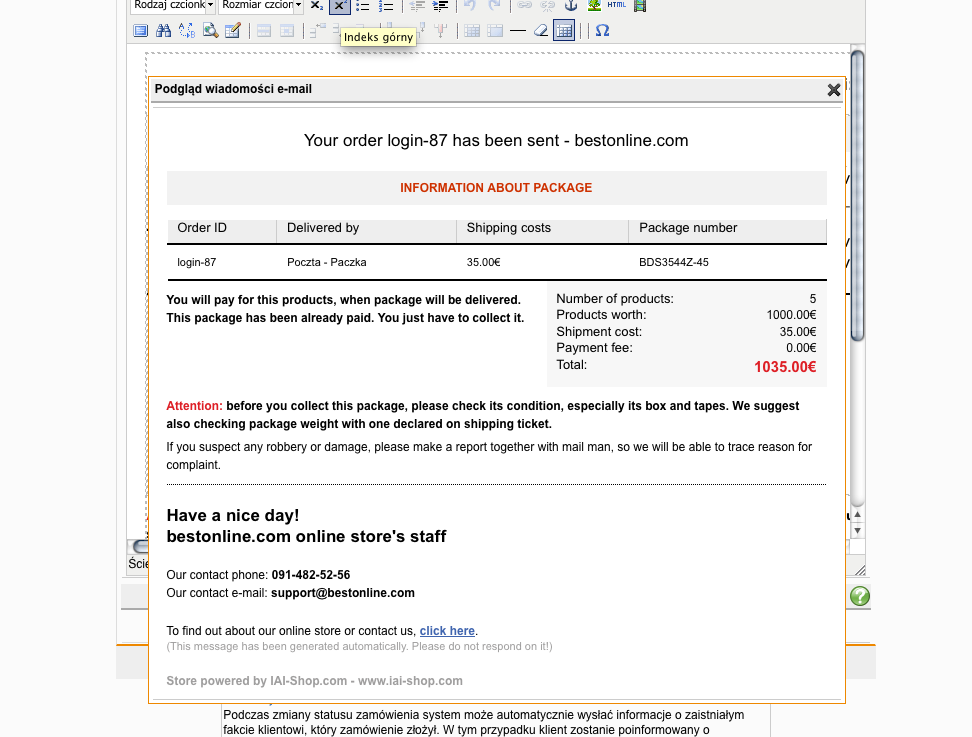Toggle the active superscript (Indeks górny) button
This screenshot has width=972, height=737.
[339, 6]
